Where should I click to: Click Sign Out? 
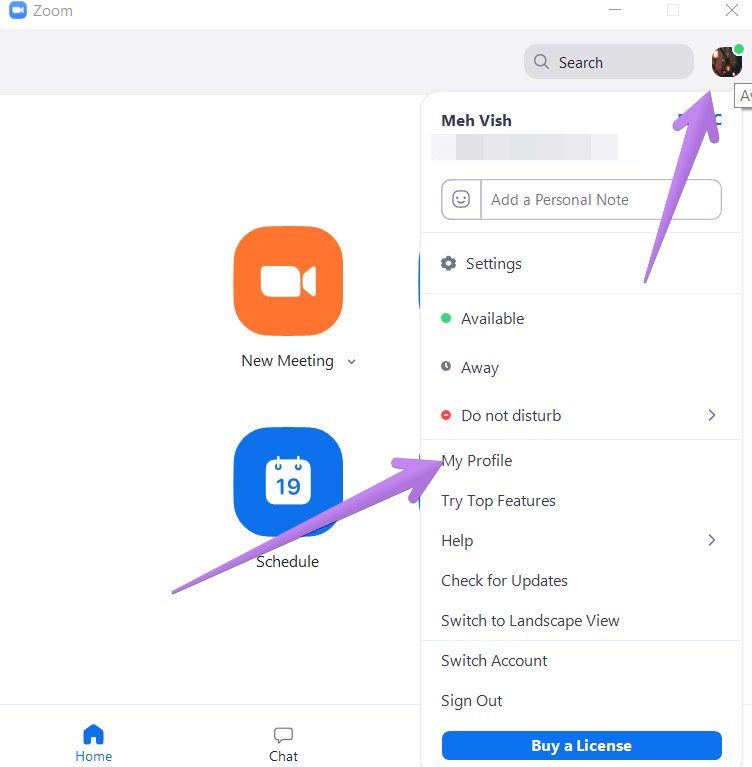click(x=471, y=701)
